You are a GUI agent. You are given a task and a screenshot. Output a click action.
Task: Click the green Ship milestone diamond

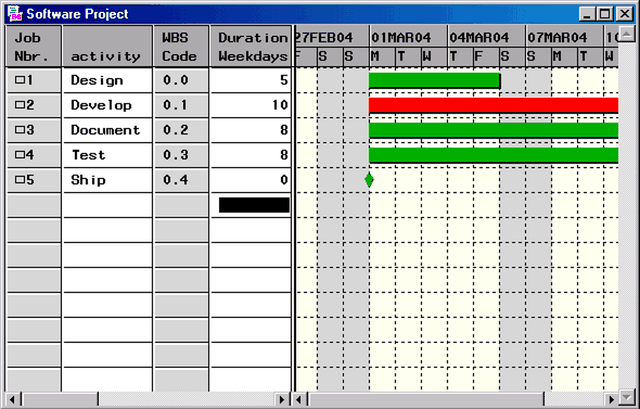click(x=369, y=180)
